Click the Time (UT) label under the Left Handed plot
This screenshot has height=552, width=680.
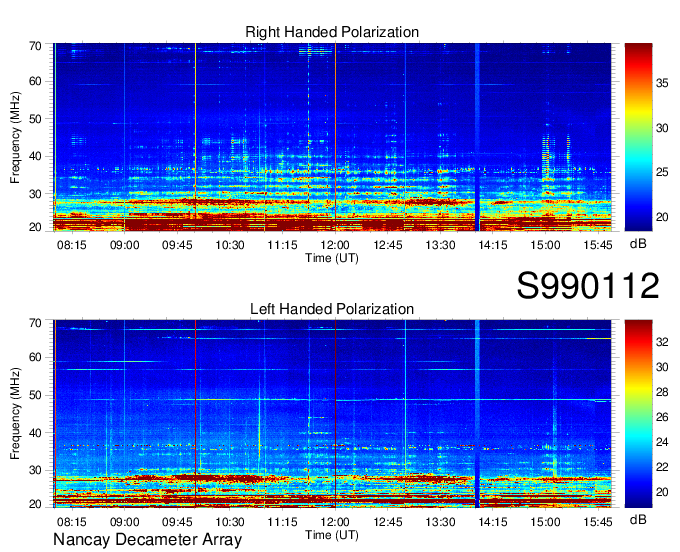pyautogui.click(x=332, y=535)
